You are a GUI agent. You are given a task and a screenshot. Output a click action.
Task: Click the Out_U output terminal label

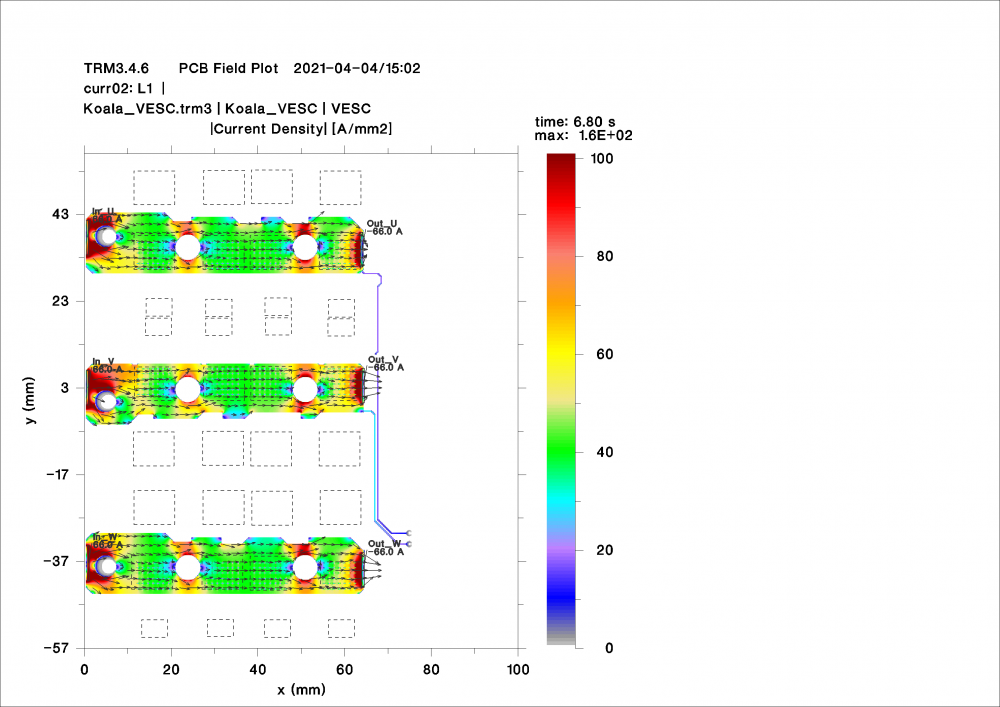(383, 223)
